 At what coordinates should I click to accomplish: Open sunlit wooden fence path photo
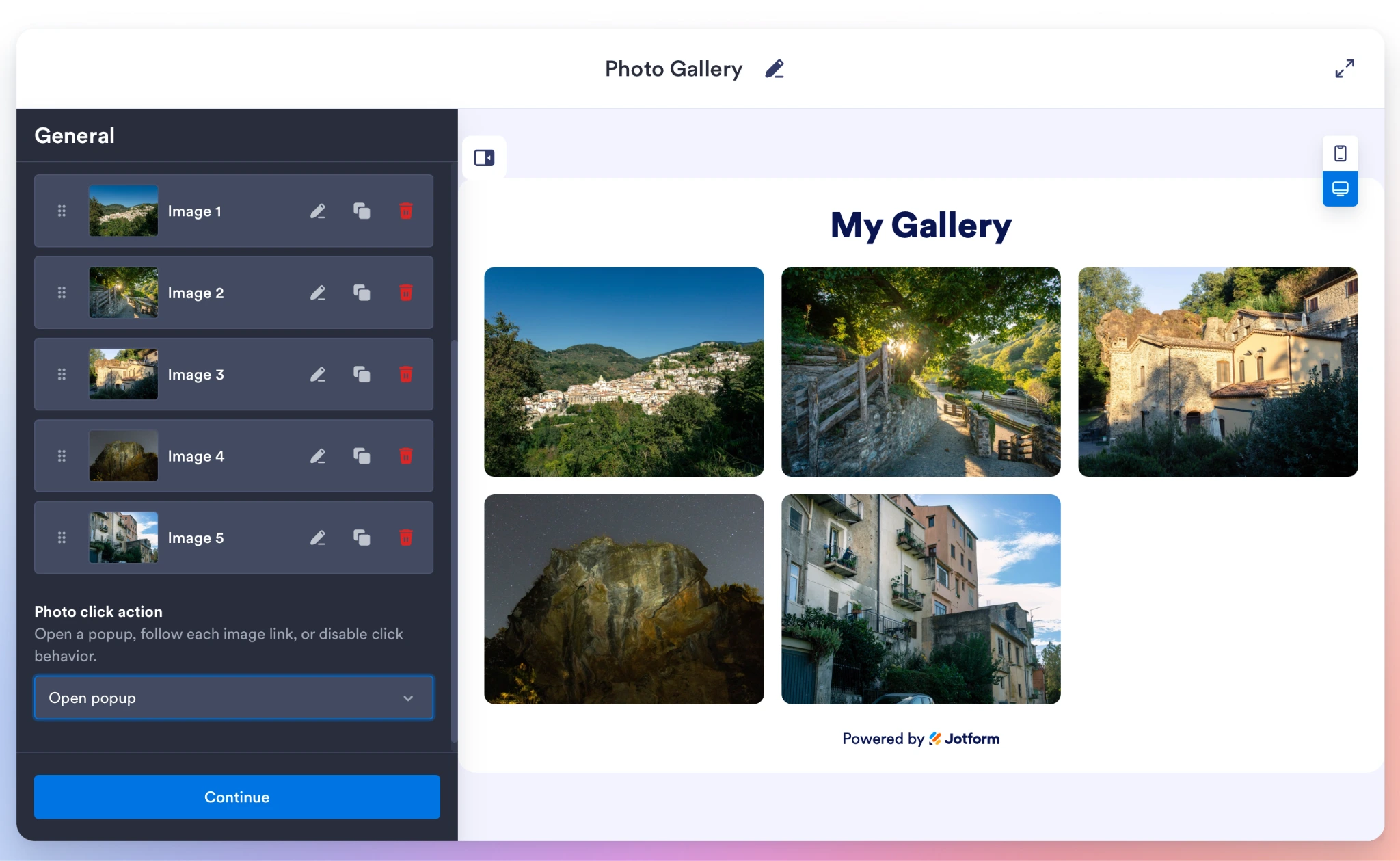pyautogui.click(x=921, y=372)
